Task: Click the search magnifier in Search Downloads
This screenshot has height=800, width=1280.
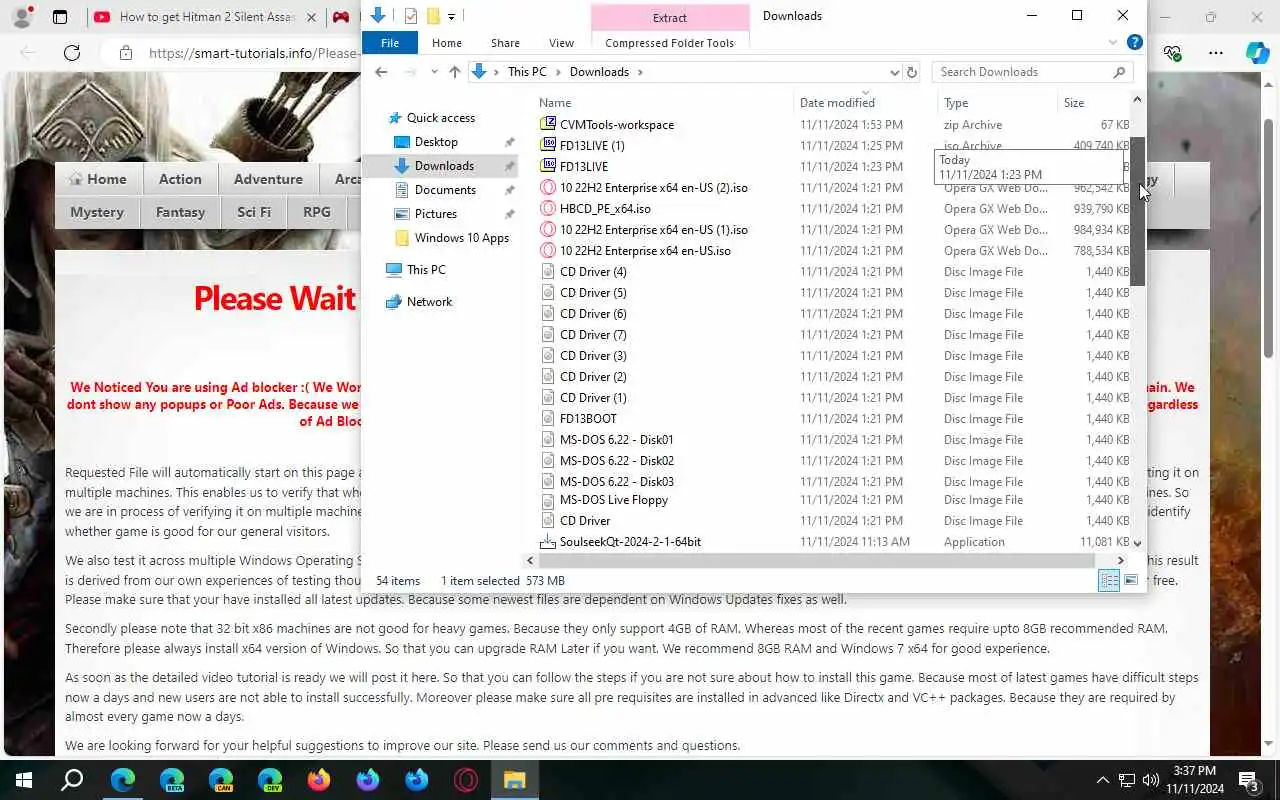Action: [x=1119, y=72]
